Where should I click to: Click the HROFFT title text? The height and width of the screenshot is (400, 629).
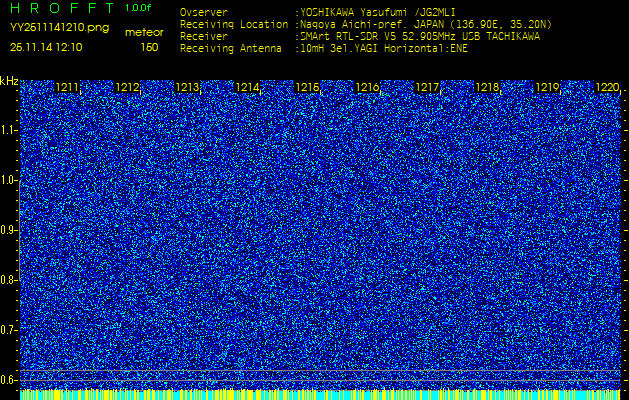tap(63, 8)
